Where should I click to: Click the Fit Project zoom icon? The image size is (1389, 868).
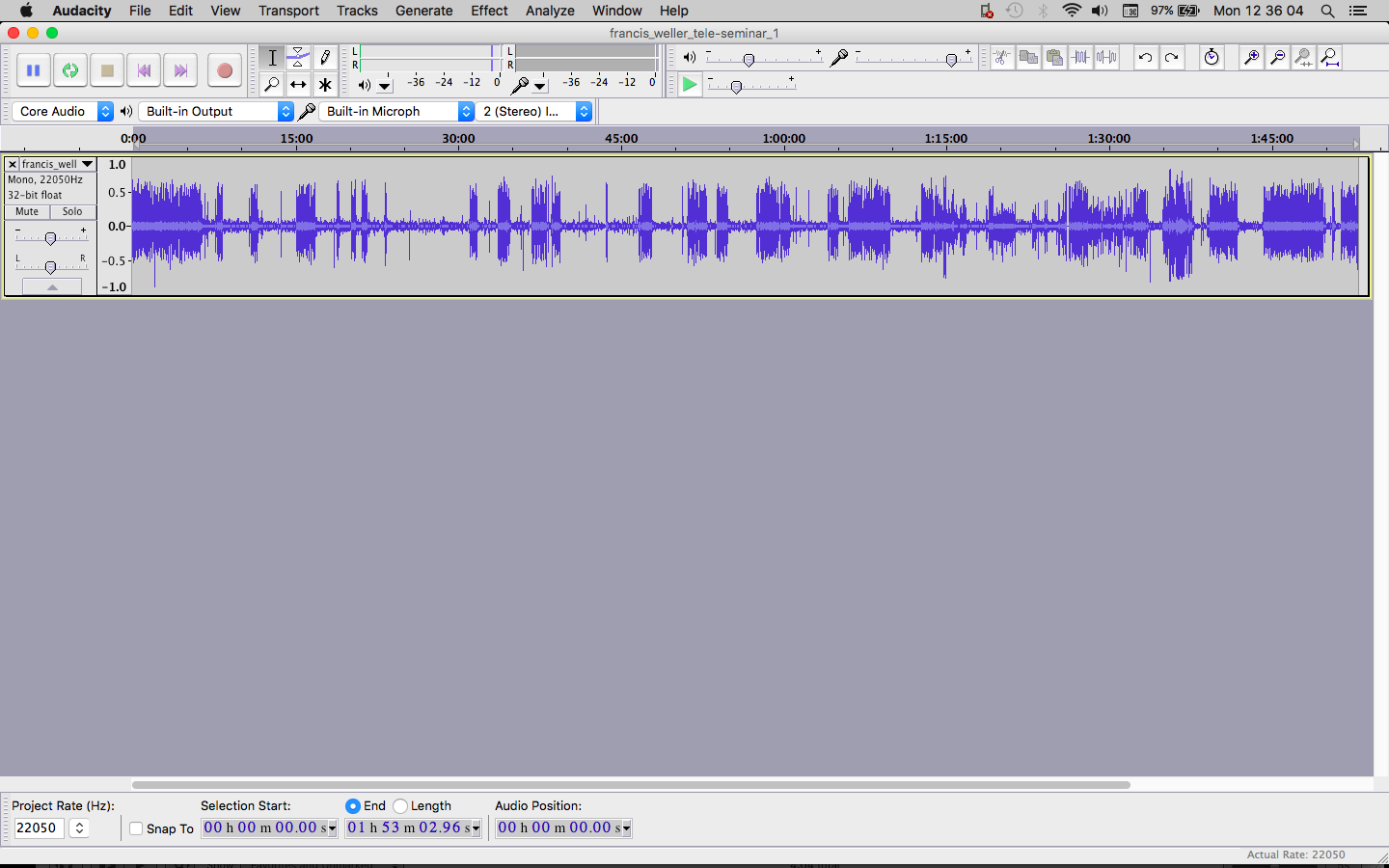(x=1329, y=58)
